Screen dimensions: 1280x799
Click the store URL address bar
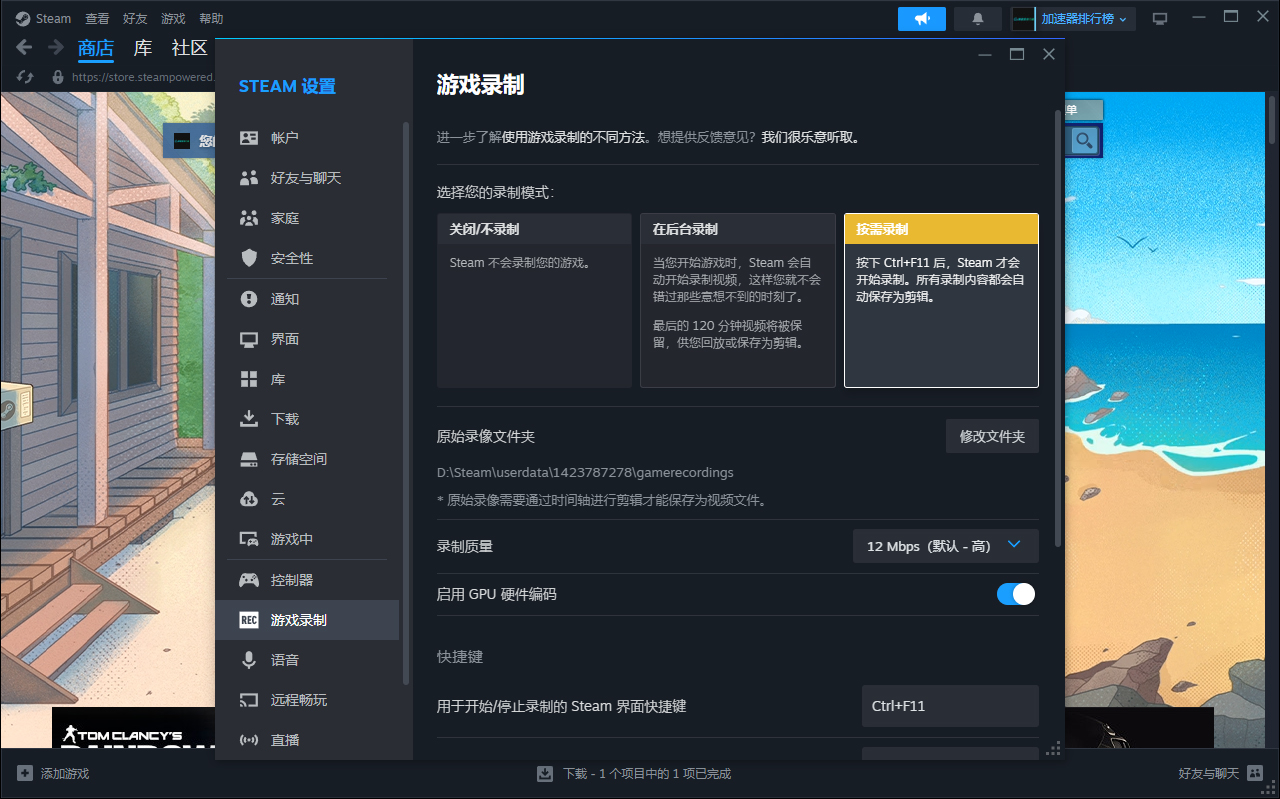coord(143,77)
